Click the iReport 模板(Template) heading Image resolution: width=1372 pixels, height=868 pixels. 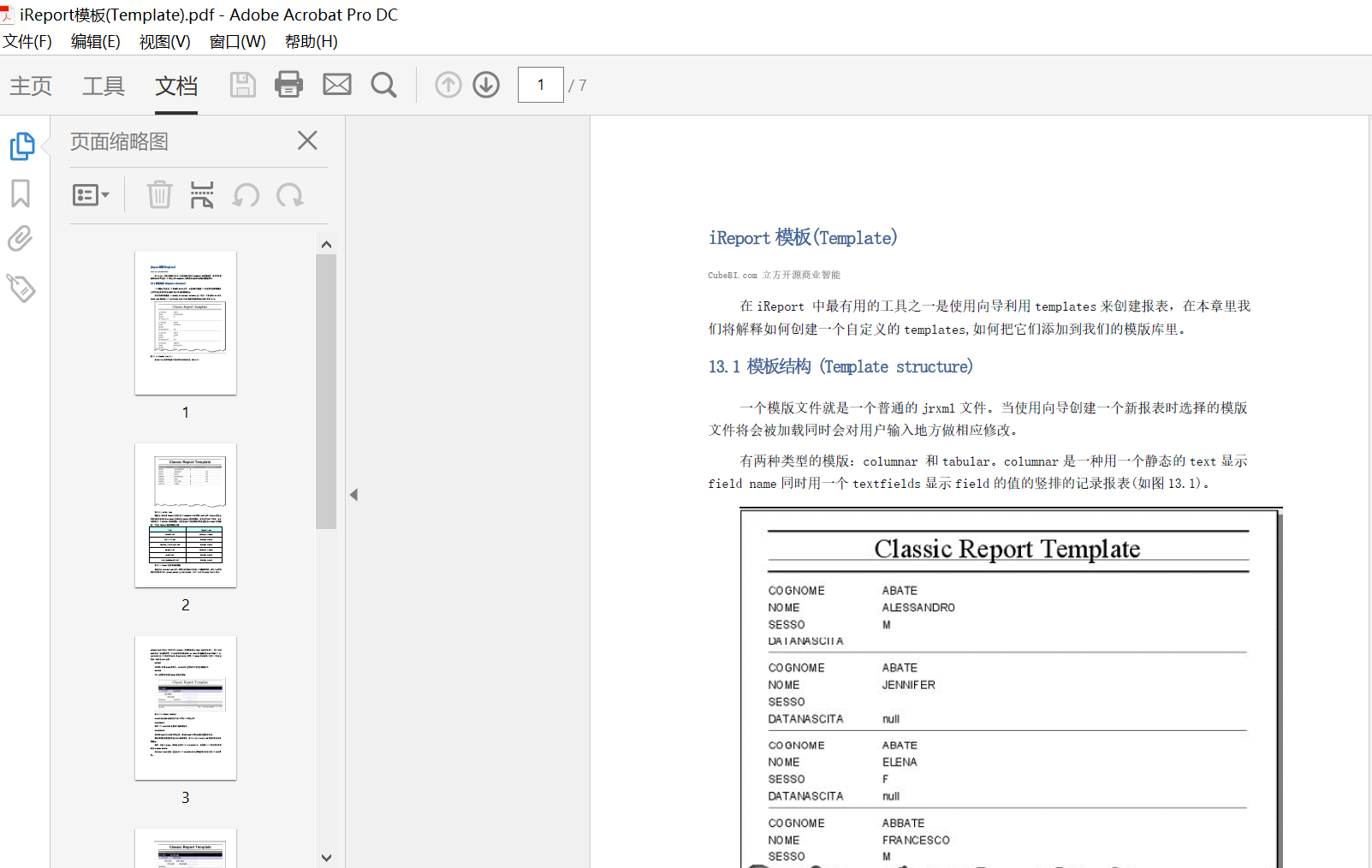803,237
